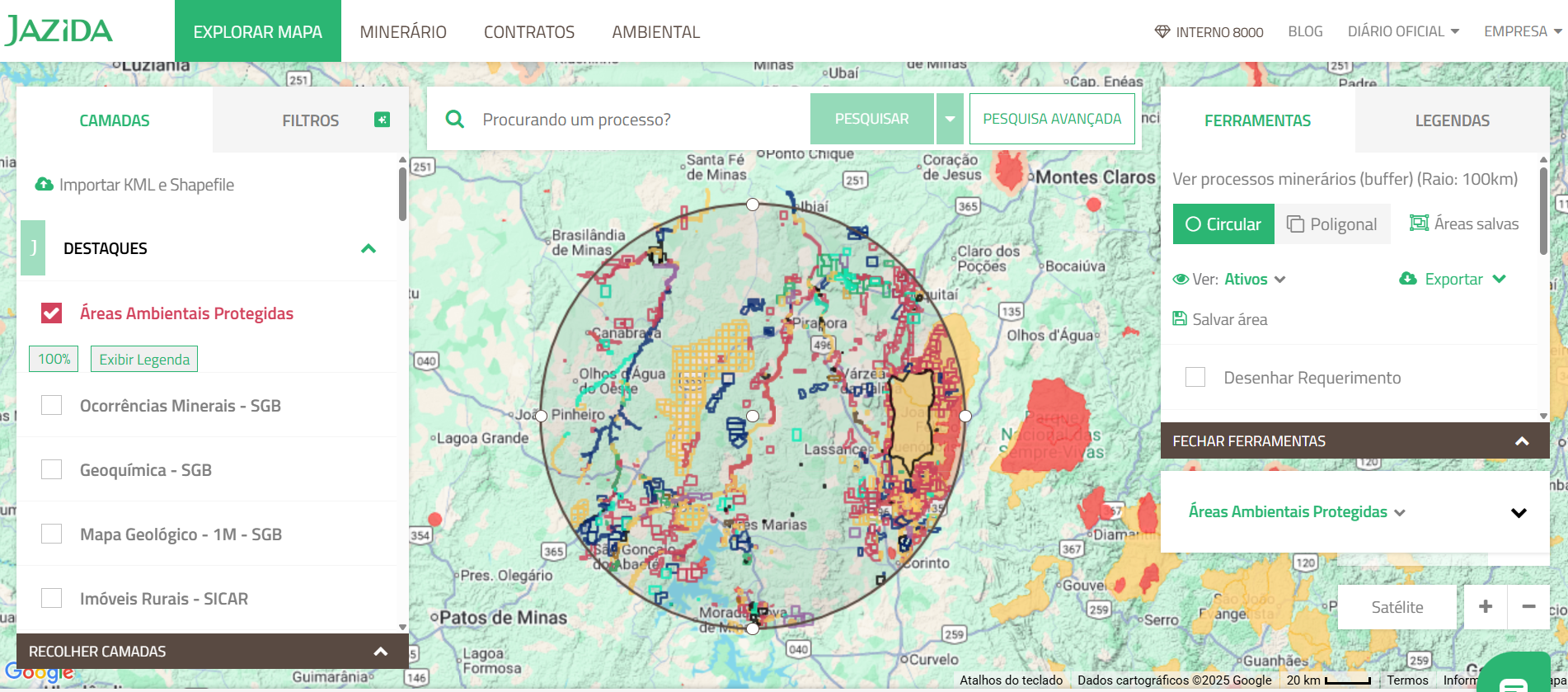Adjust the 100% layer opacity control
This screenshot has width=1568, height=692.
click(x=54, y=359)
